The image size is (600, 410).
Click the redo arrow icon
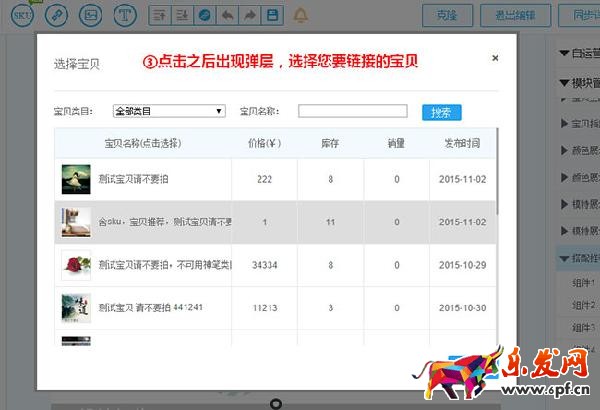249,16
